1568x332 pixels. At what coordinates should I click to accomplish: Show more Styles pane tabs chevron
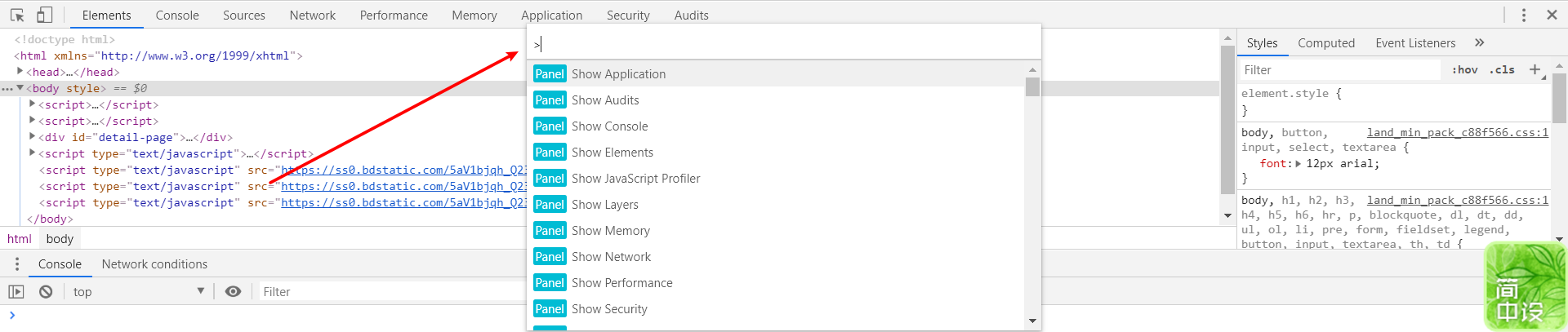pyautogui.click(x=1479, y=42)
